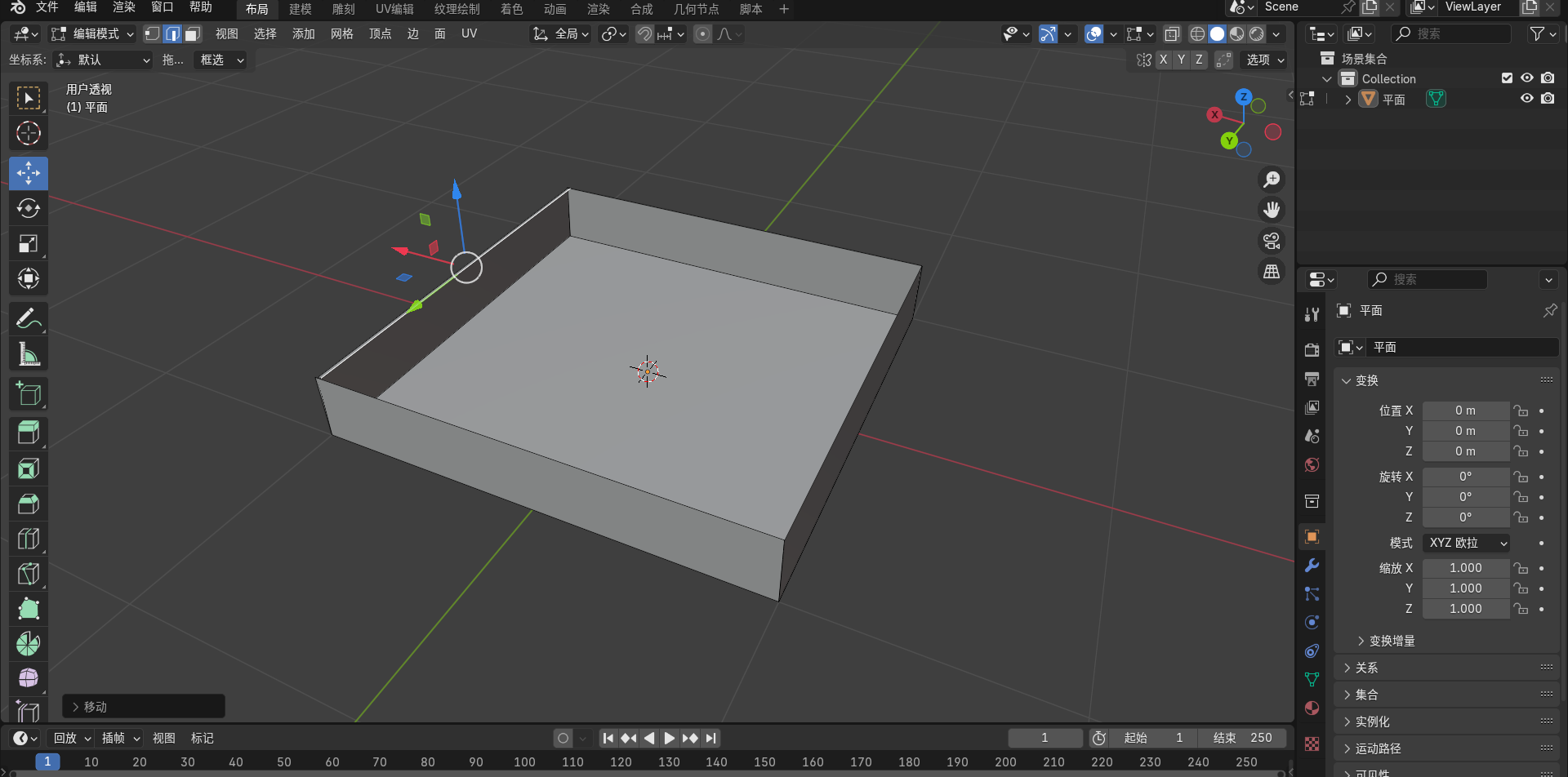The image size is (1568, 777).
Task: Click the red X axis gizmo ball
Action: pos(1214,115)
